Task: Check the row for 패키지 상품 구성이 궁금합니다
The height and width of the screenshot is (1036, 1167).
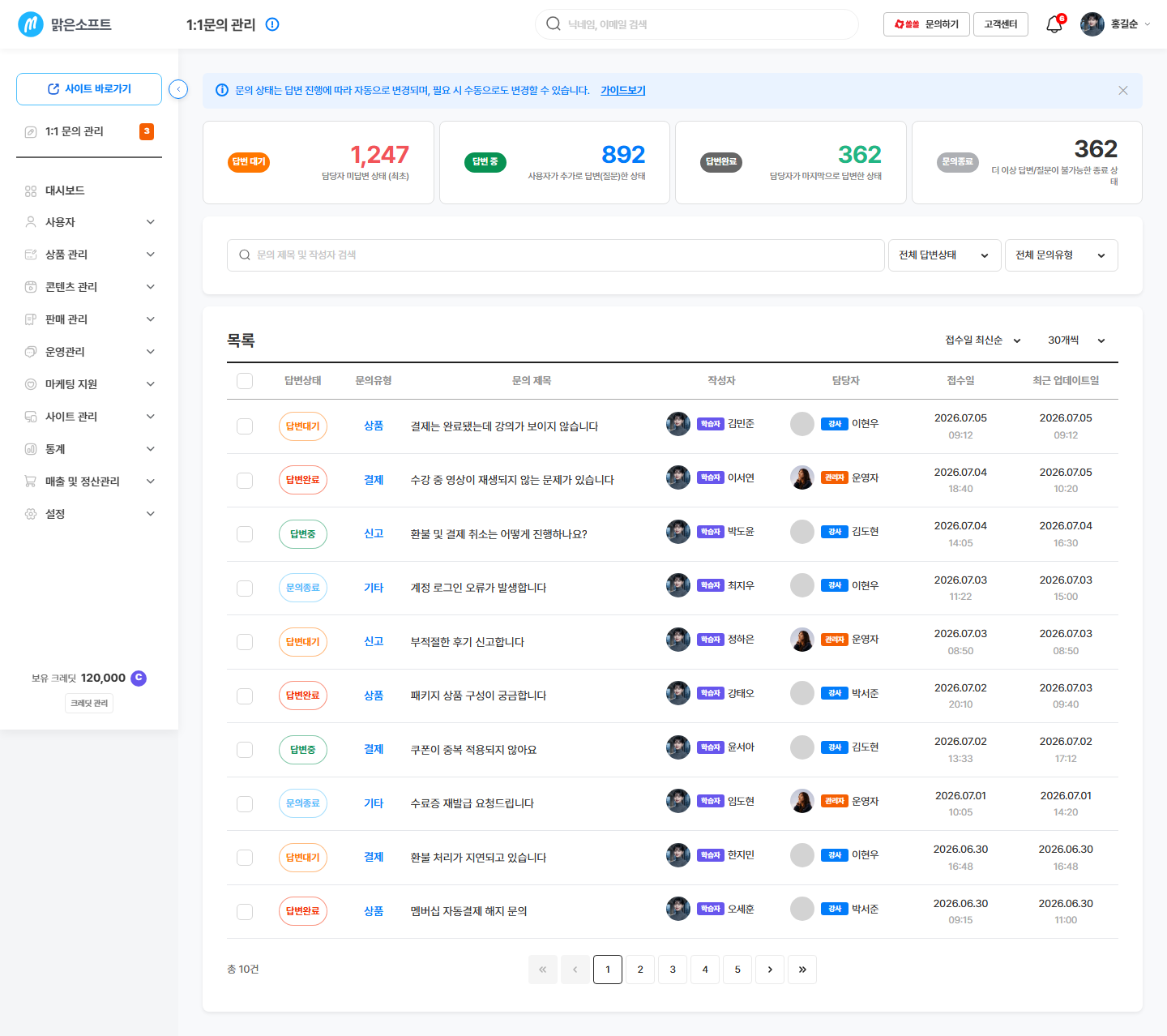Action: 245,696
